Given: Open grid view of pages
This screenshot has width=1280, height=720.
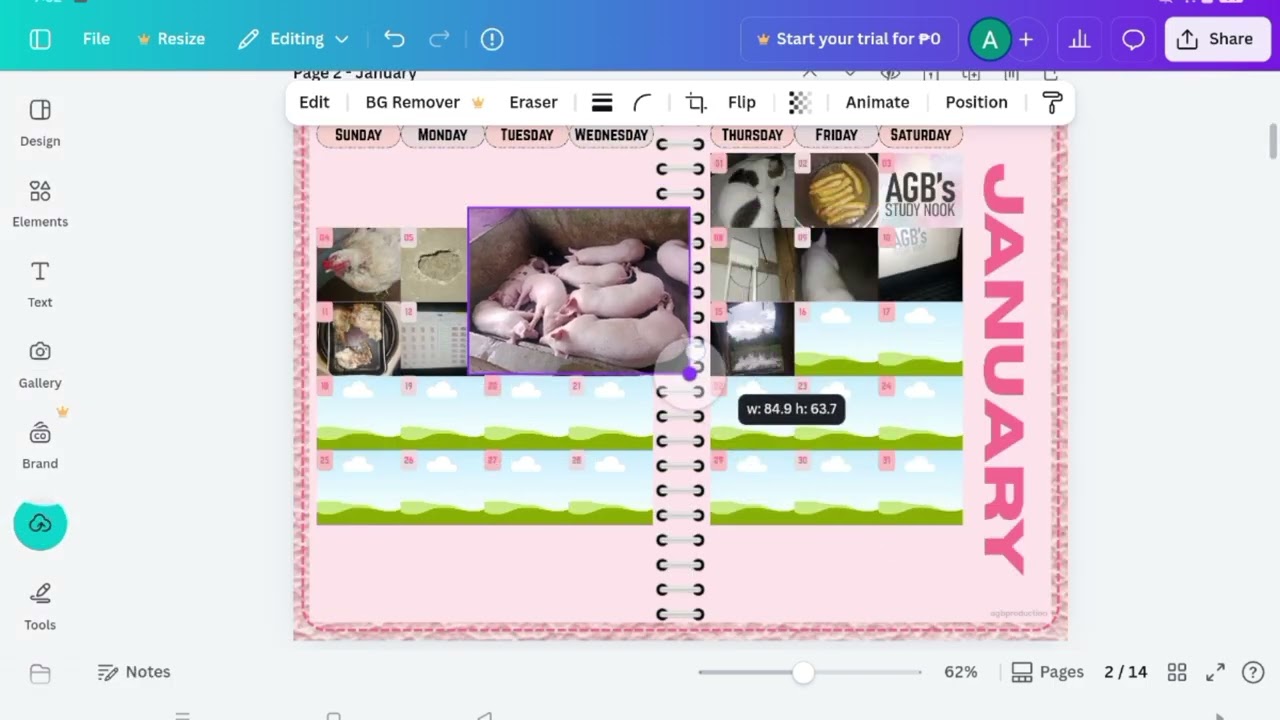Looking at the screenshot, I should coord(1177,672).
